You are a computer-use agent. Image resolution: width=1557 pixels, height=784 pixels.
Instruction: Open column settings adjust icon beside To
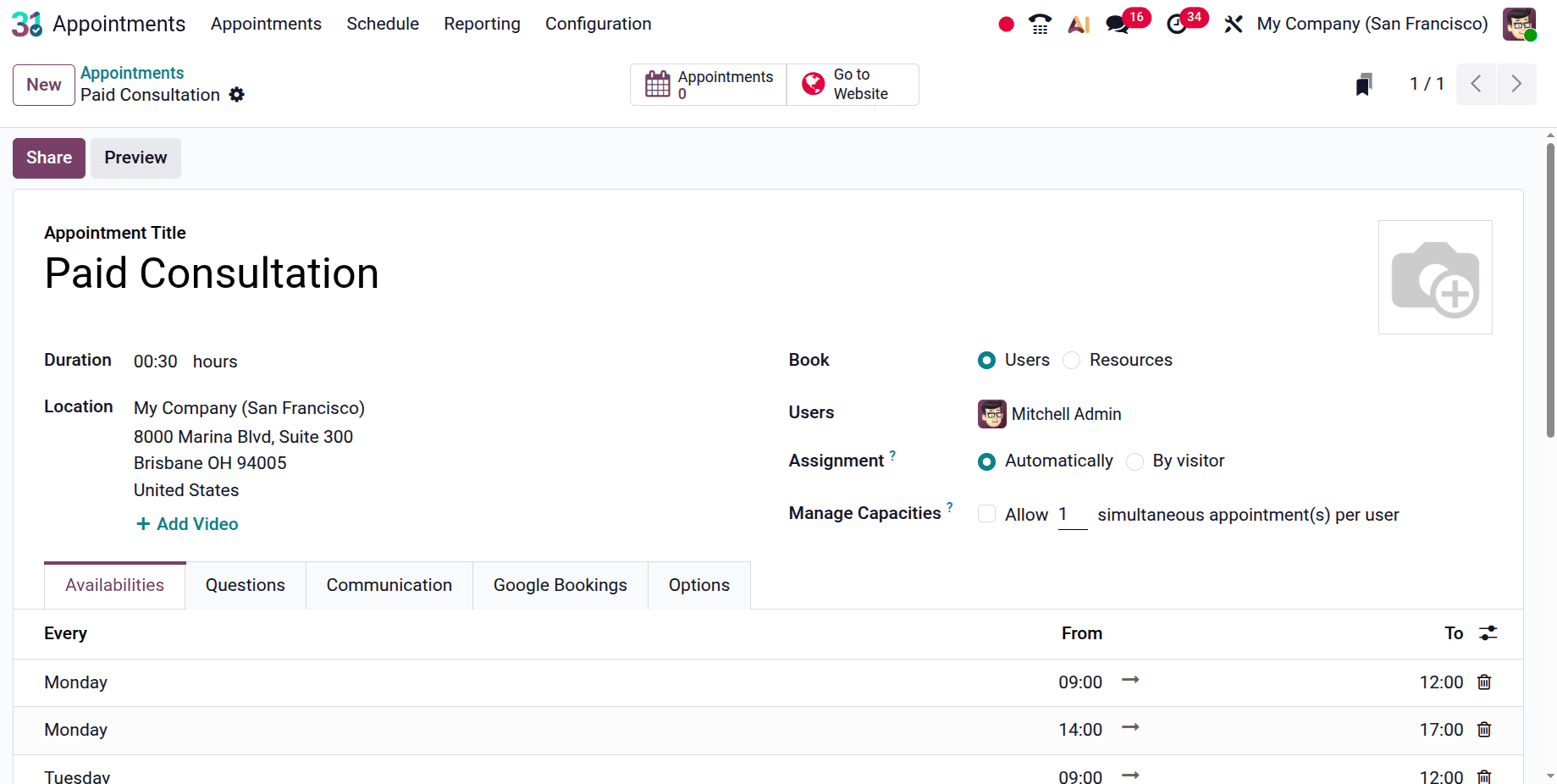tap(1488, 633)
